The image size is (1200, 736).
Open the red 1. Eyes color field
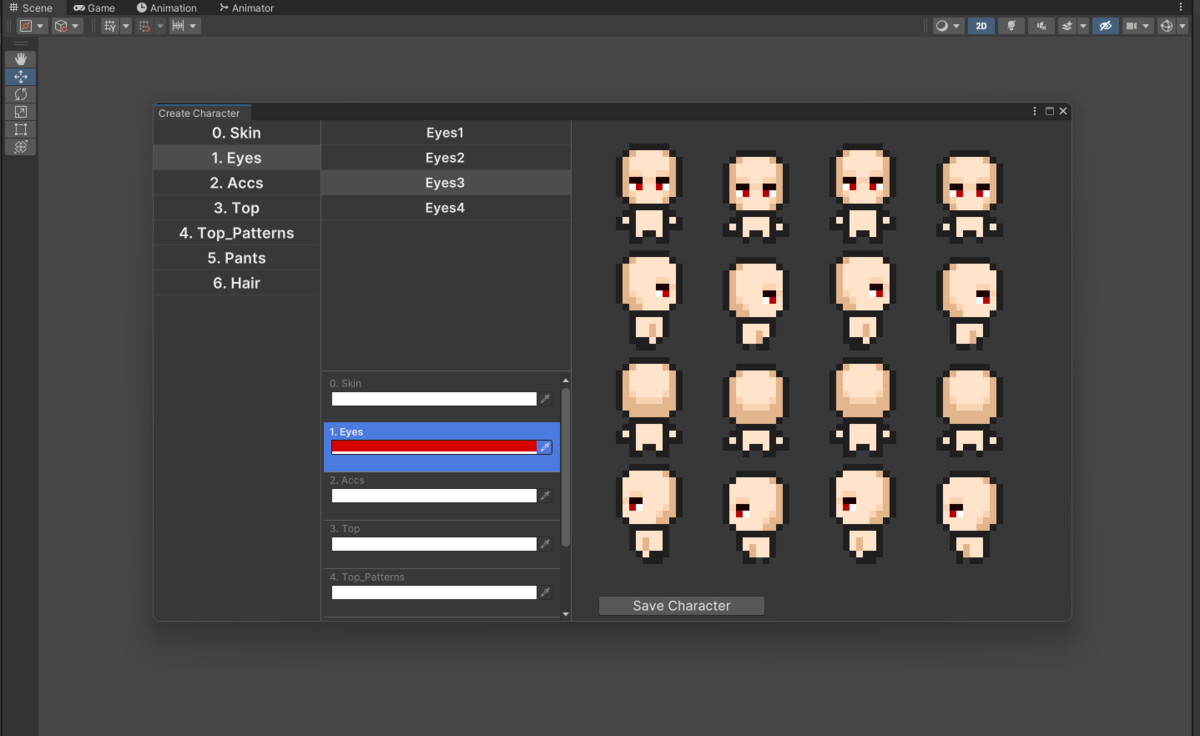(434, 447)
